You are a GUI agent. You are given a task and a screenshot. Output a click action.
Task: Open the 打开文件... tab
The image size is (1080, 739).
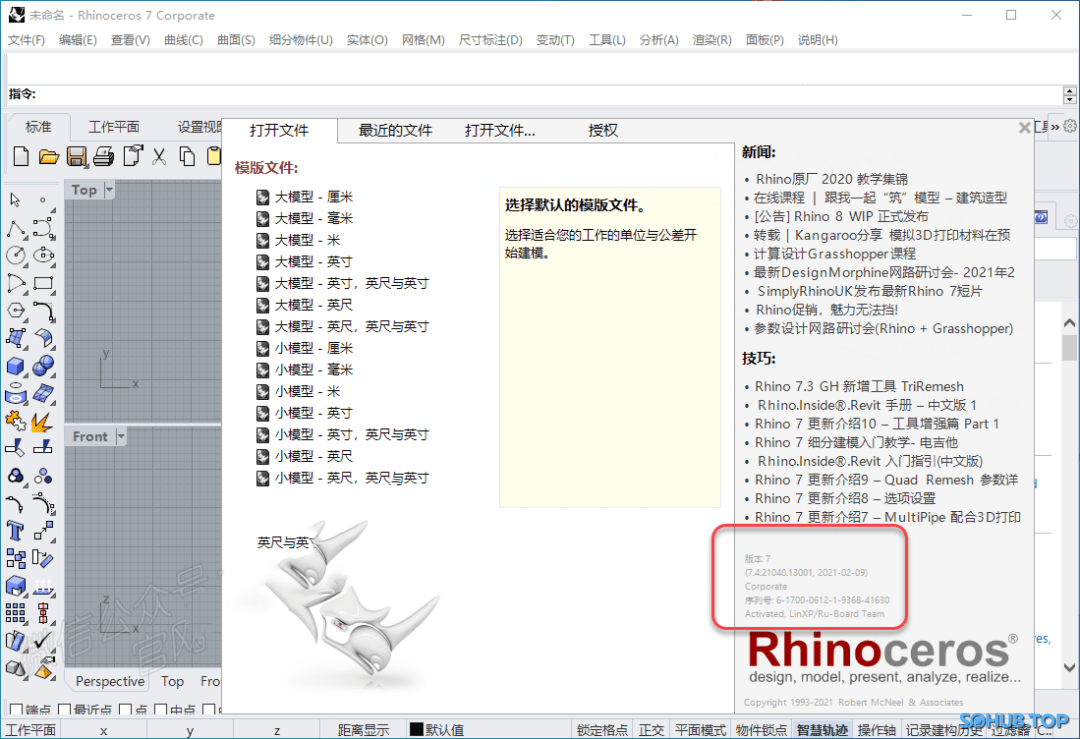[500, 130]
